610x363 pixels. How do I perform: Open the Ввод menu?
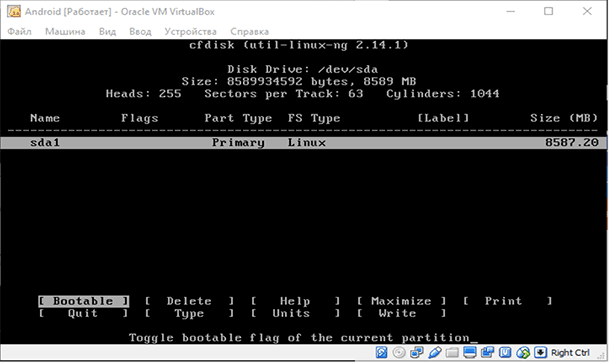pos(140,32)
